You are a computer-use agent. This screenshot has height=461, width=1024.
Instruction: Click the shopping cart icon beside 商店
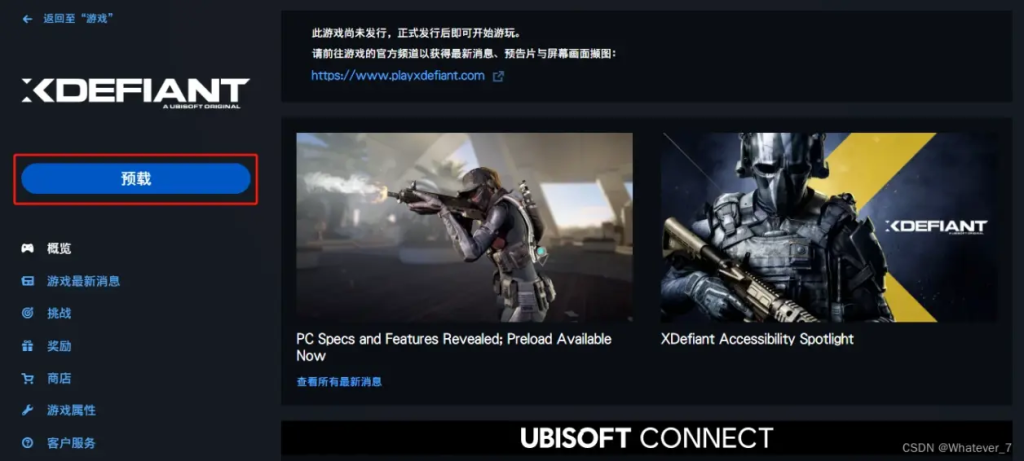[27, 379]
